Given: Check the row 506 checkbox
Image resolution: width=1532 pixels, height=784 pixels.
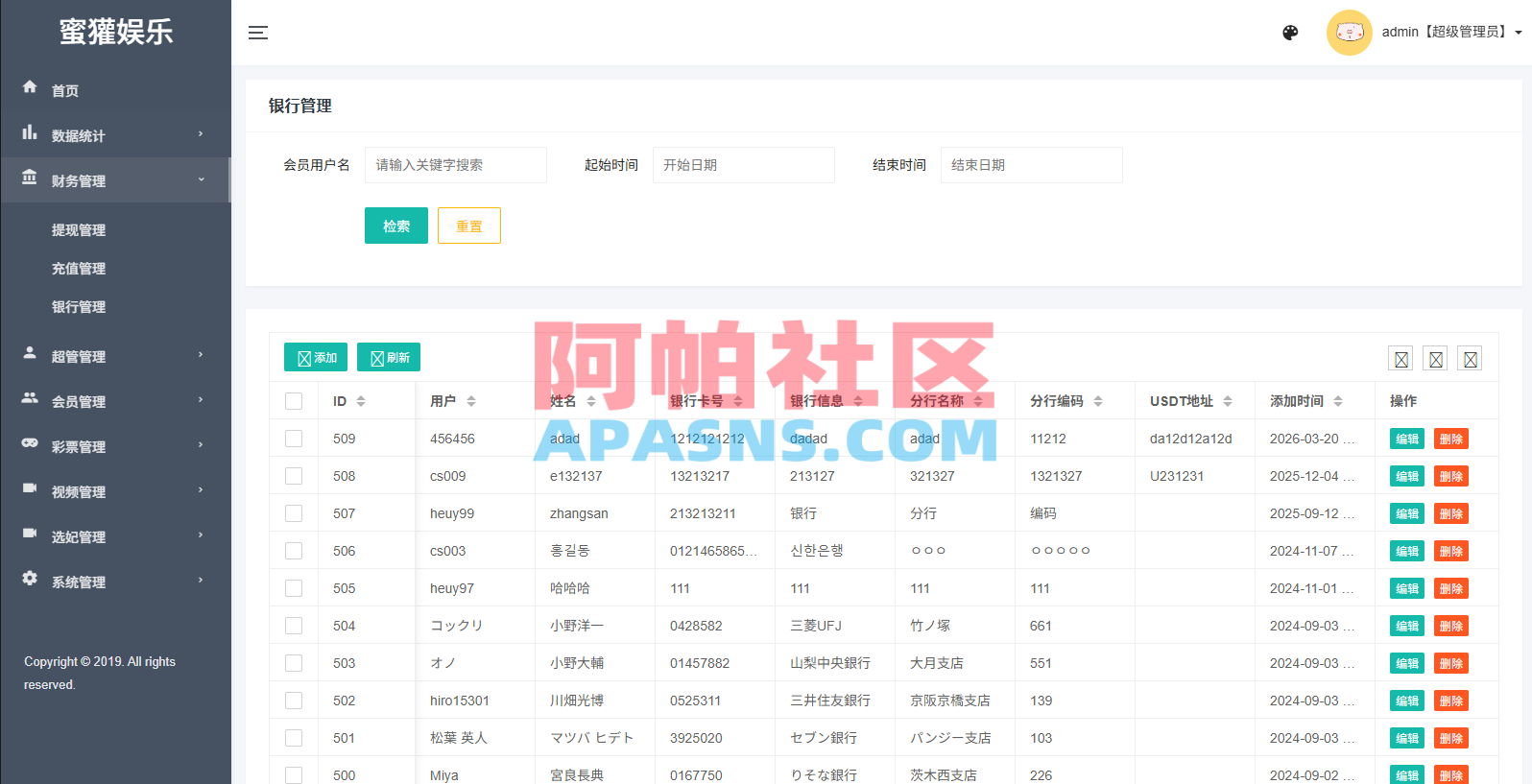Looking at the screenshot, I should tap(294, 551).
